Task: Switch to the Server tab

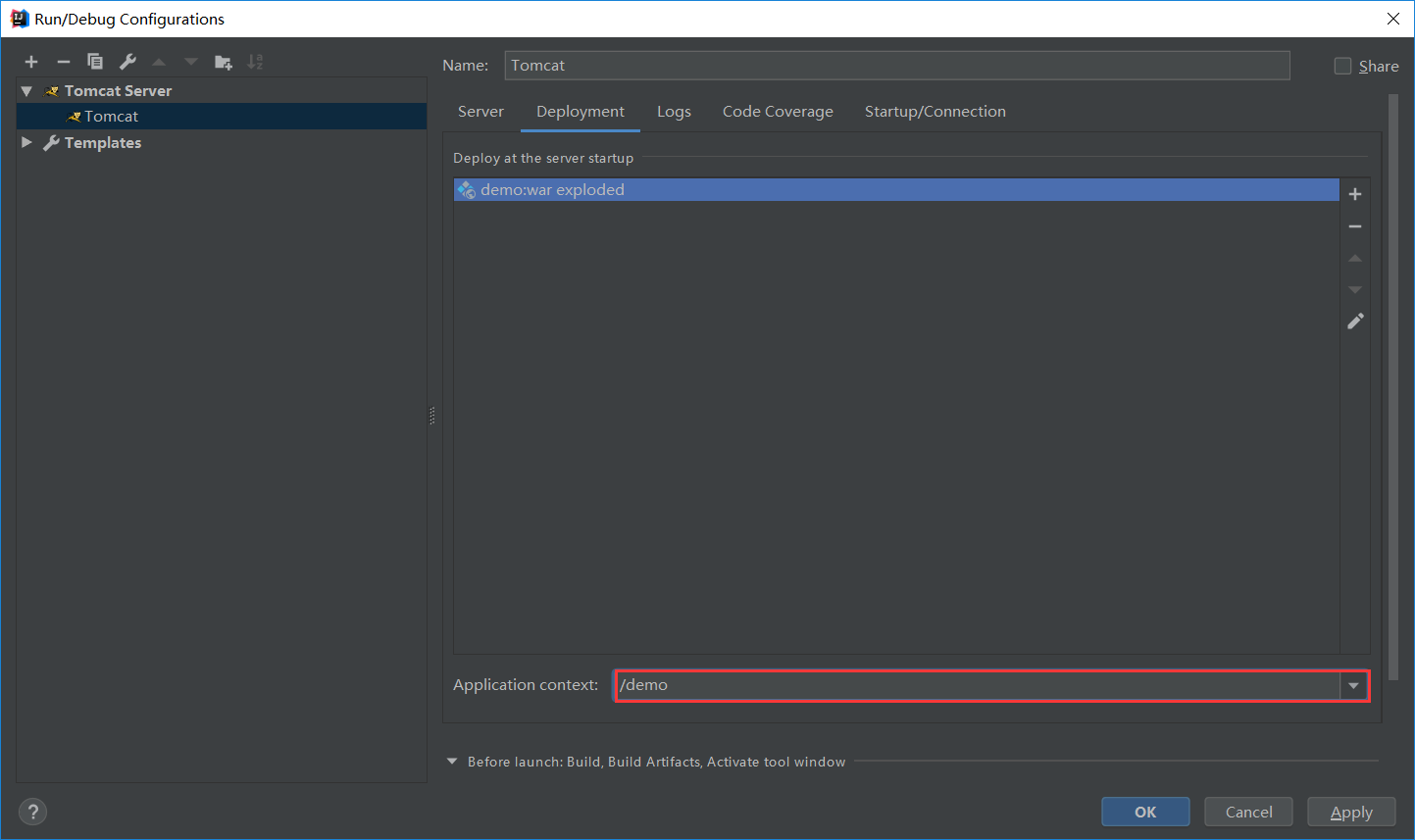Action: pos(480,112)
